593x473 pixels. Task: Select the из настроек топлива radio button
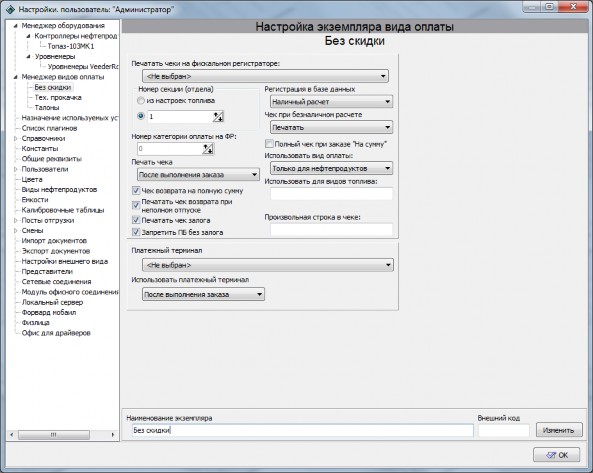pyautogui.click(x=141, y=101)
